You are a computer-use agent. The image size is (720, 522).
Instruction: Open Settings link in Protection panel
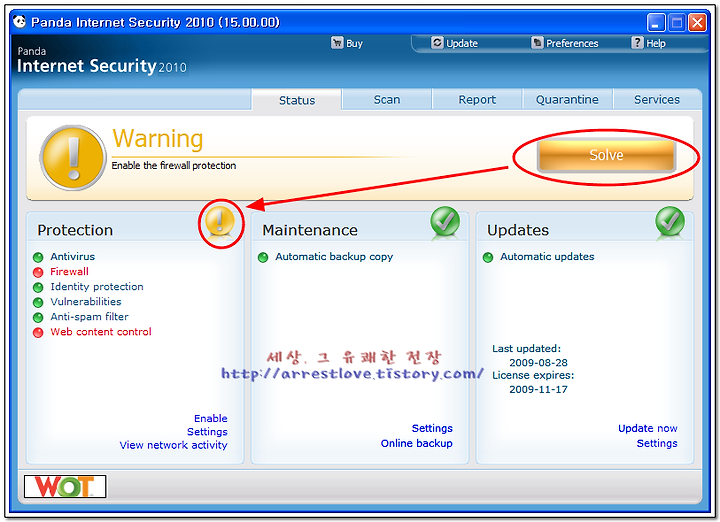coord(207,432)
